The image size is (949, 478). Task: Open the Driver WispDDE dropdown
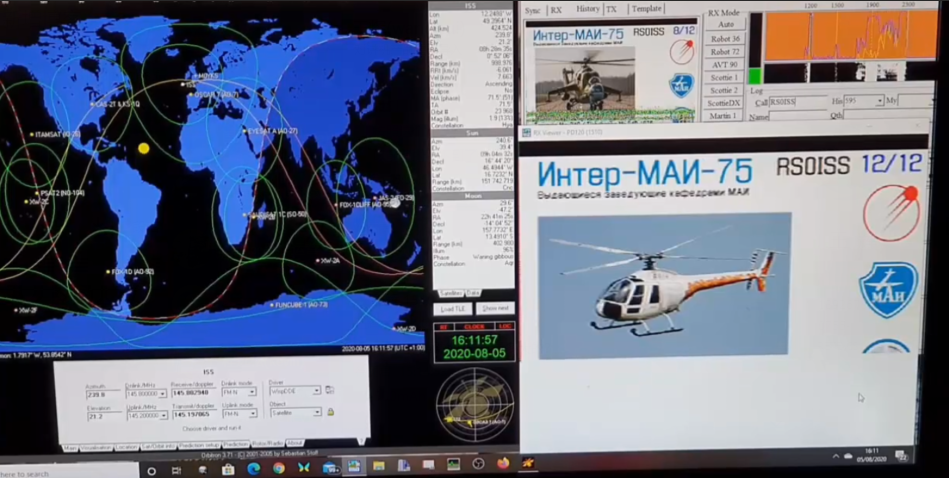(317, 391)
